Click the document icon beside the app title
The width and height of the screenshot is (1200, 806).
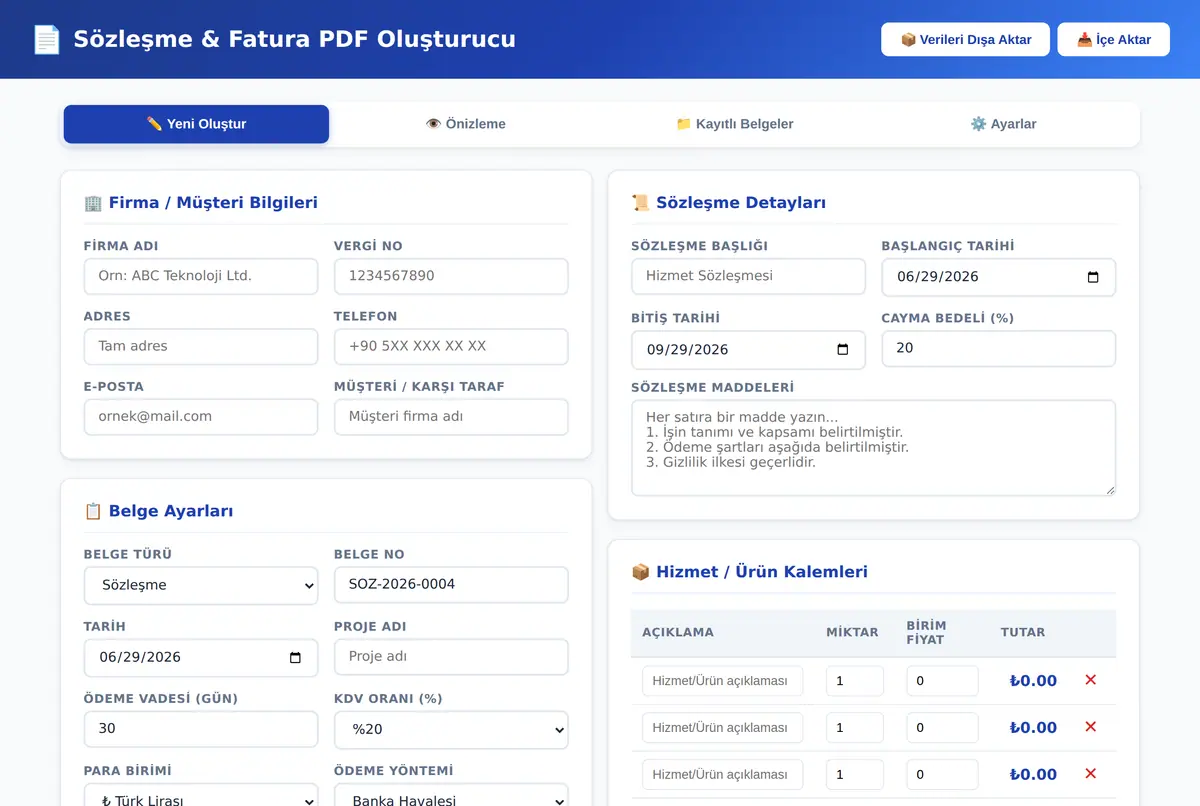pos(46,40)
